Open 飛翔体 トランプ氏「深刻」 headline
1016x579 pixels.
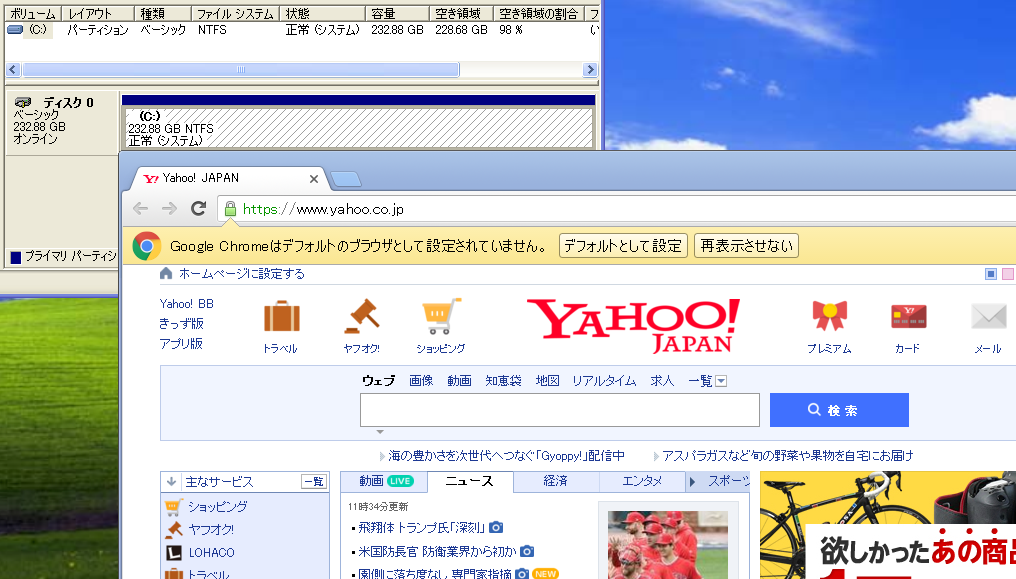click(421, 528)
